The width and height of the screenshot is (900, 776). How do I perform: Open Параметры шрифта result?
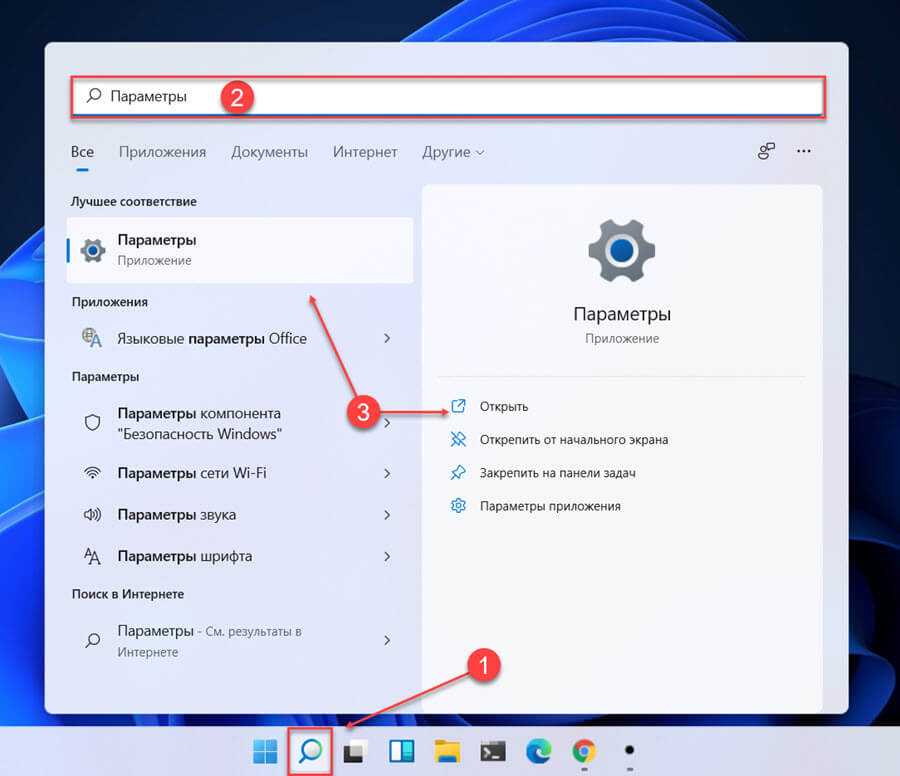tap(240, 557)
